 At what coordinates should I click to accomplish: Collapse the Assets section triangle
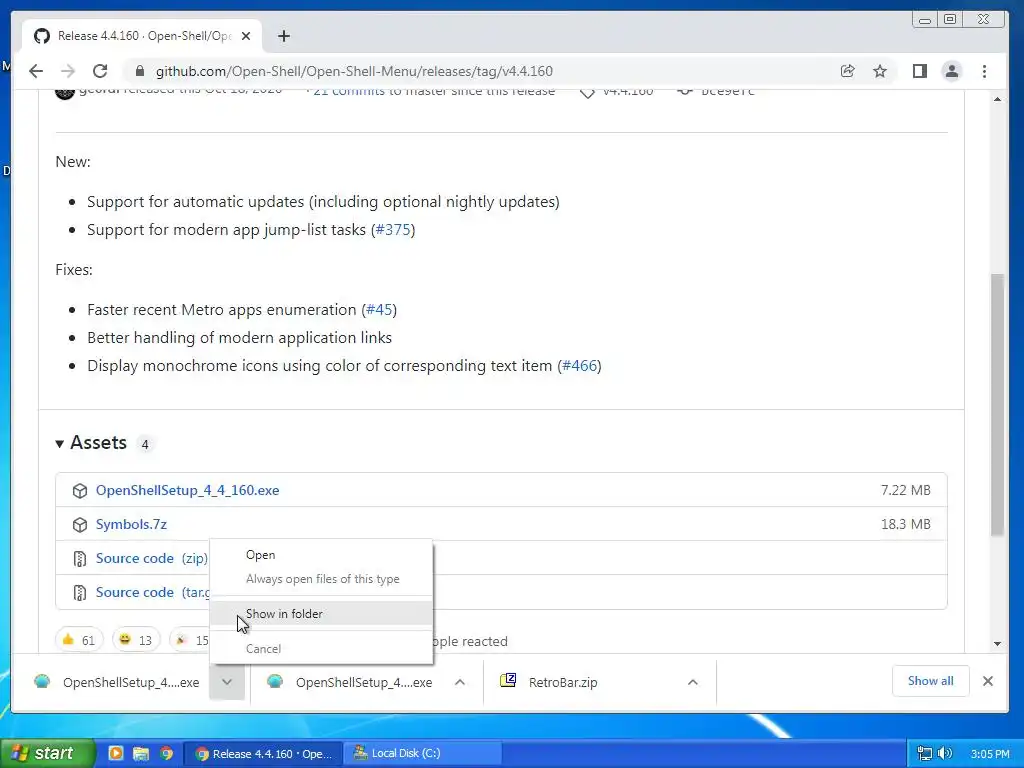pos(59,444)
